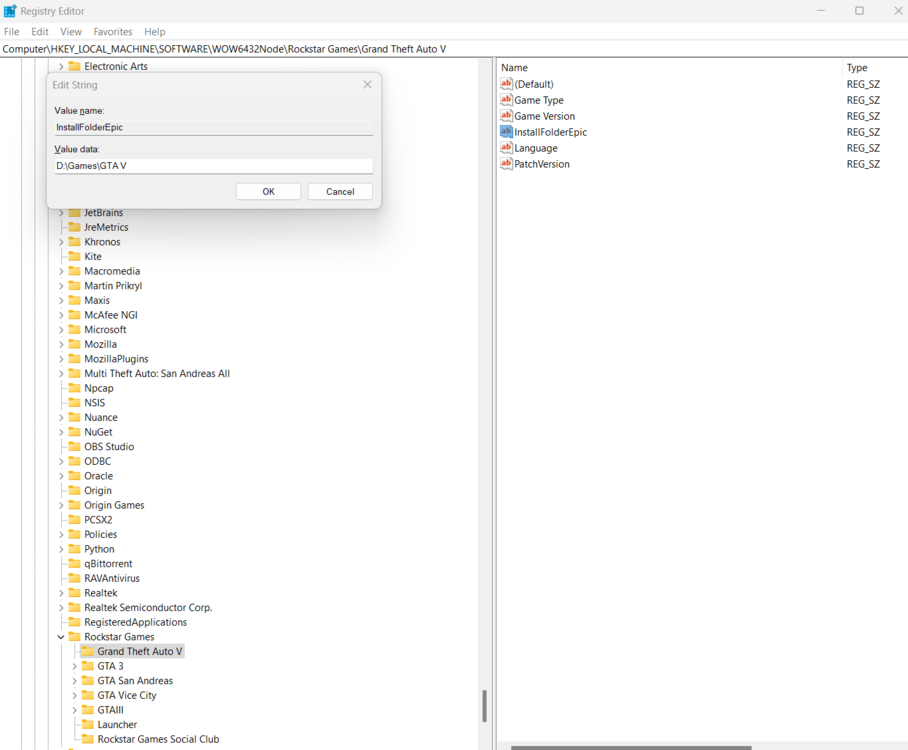This screenshot has width=908, height=750.
Task: Click the Launcher key folder icon
Action: pyautogui.click(x=86, y=724)
